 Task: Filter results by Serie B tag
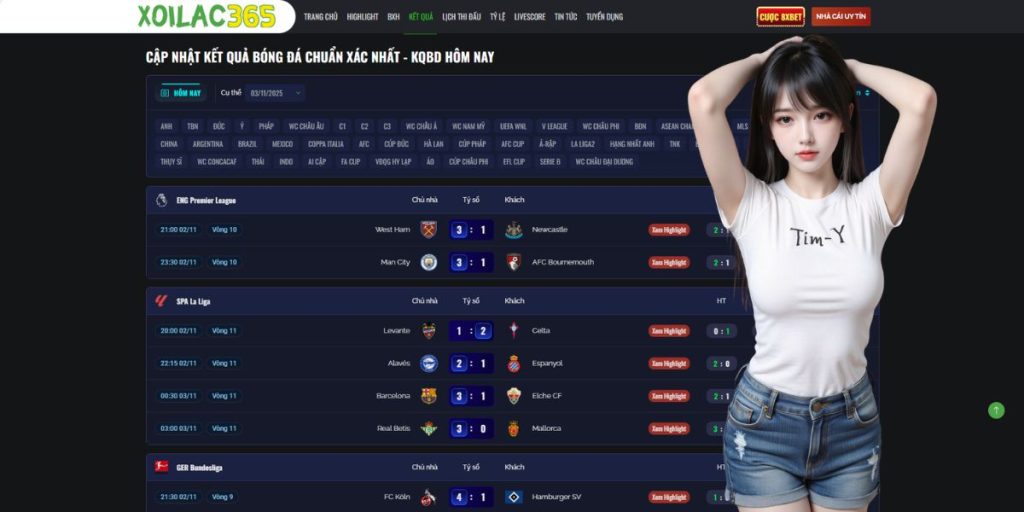click(550, 161)
